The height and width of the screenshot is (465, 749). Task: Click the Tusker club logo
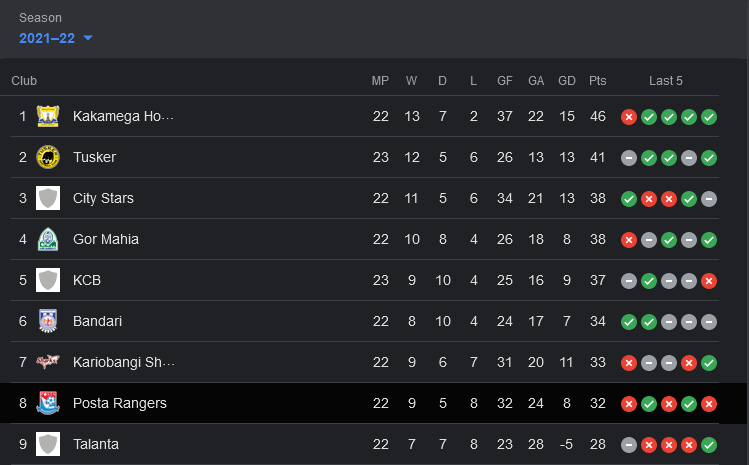pos(48,157)
